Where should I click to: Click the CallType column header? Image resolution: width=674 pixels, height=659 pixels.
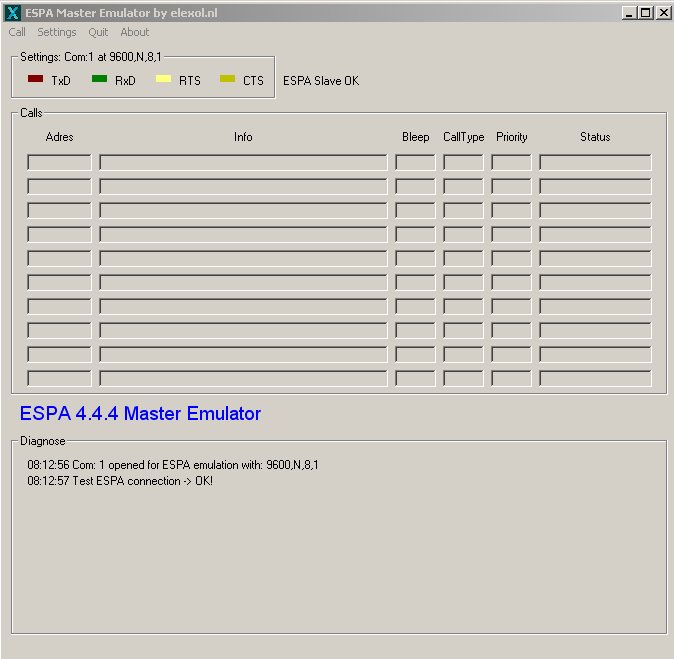coord(463,137)
